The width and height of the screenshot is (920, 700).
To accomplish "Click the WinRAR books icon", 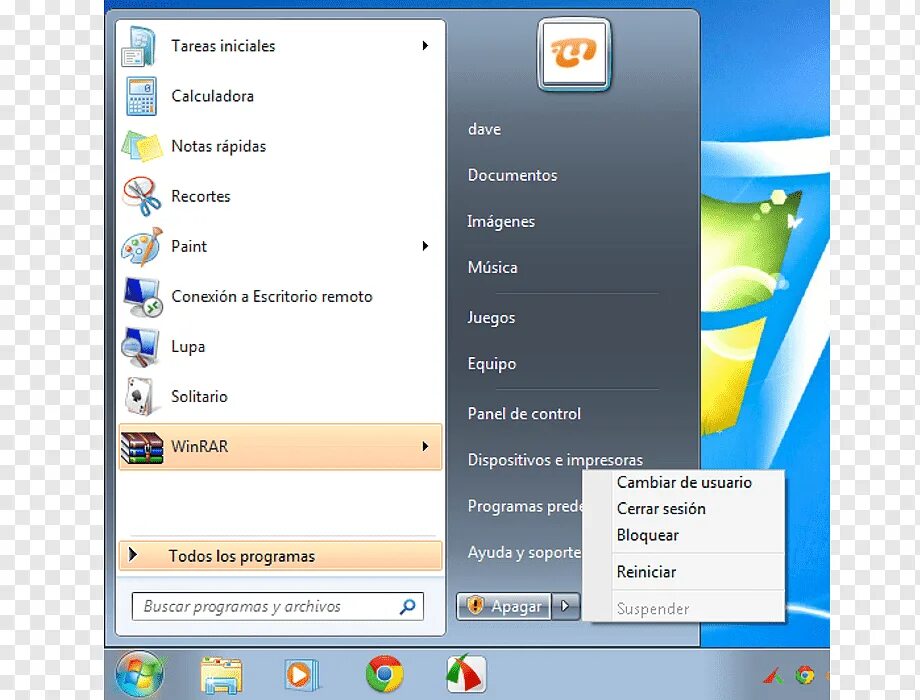I will [x=141, y=448].
